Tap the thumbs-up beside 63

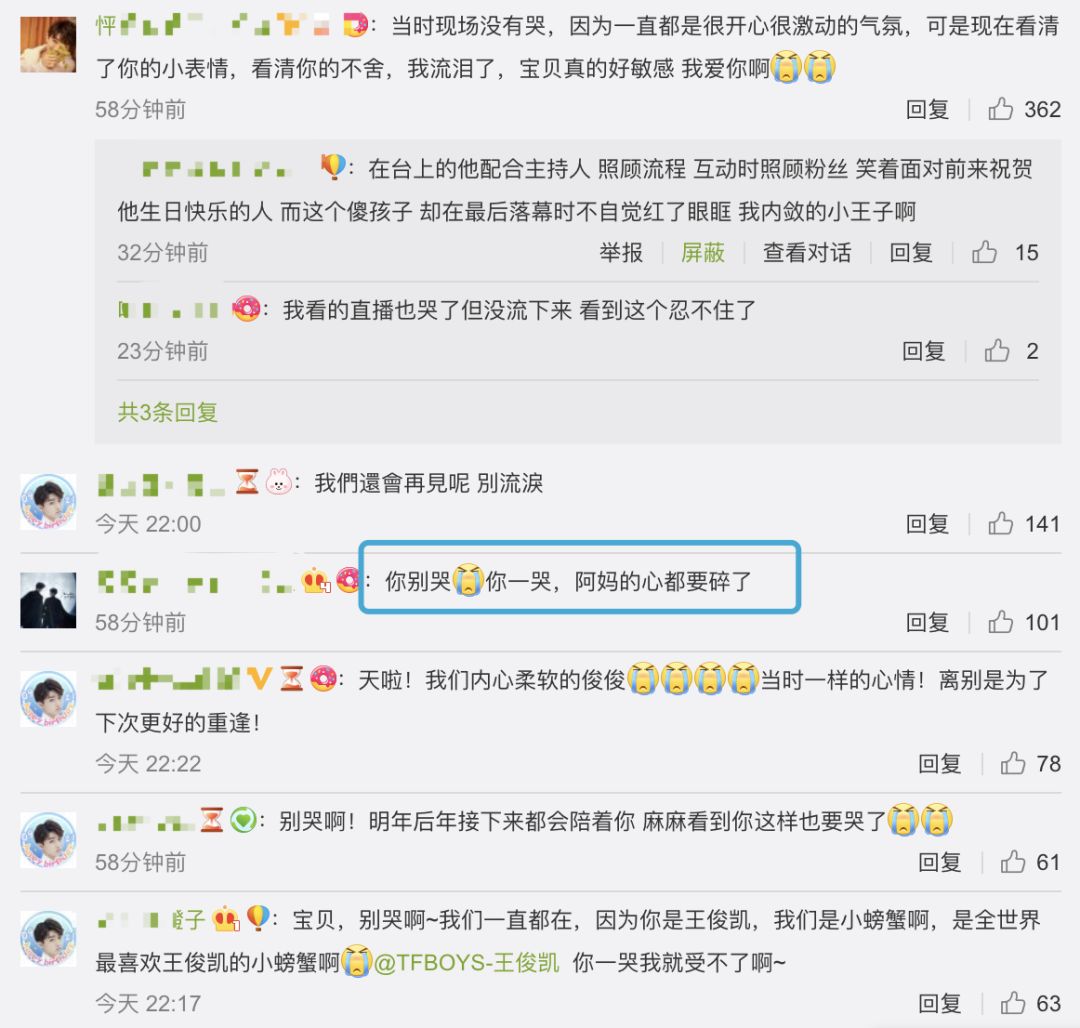click(x=1012, y=1003)
